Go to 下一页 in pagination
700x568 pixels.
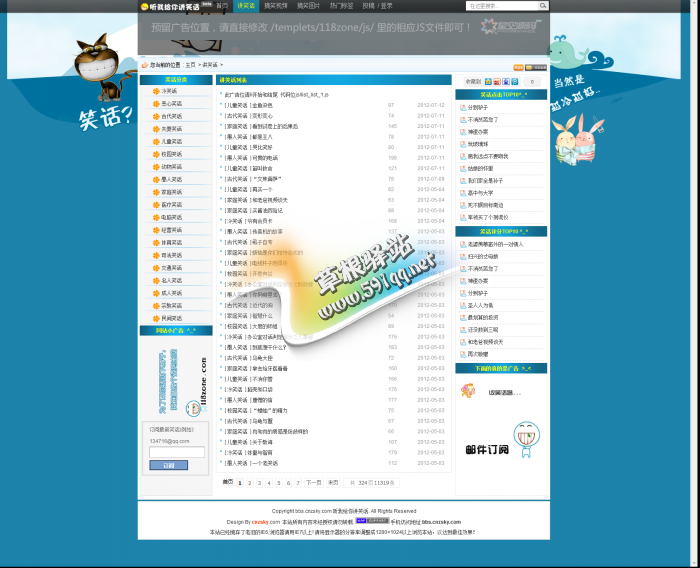pos(313,483)
